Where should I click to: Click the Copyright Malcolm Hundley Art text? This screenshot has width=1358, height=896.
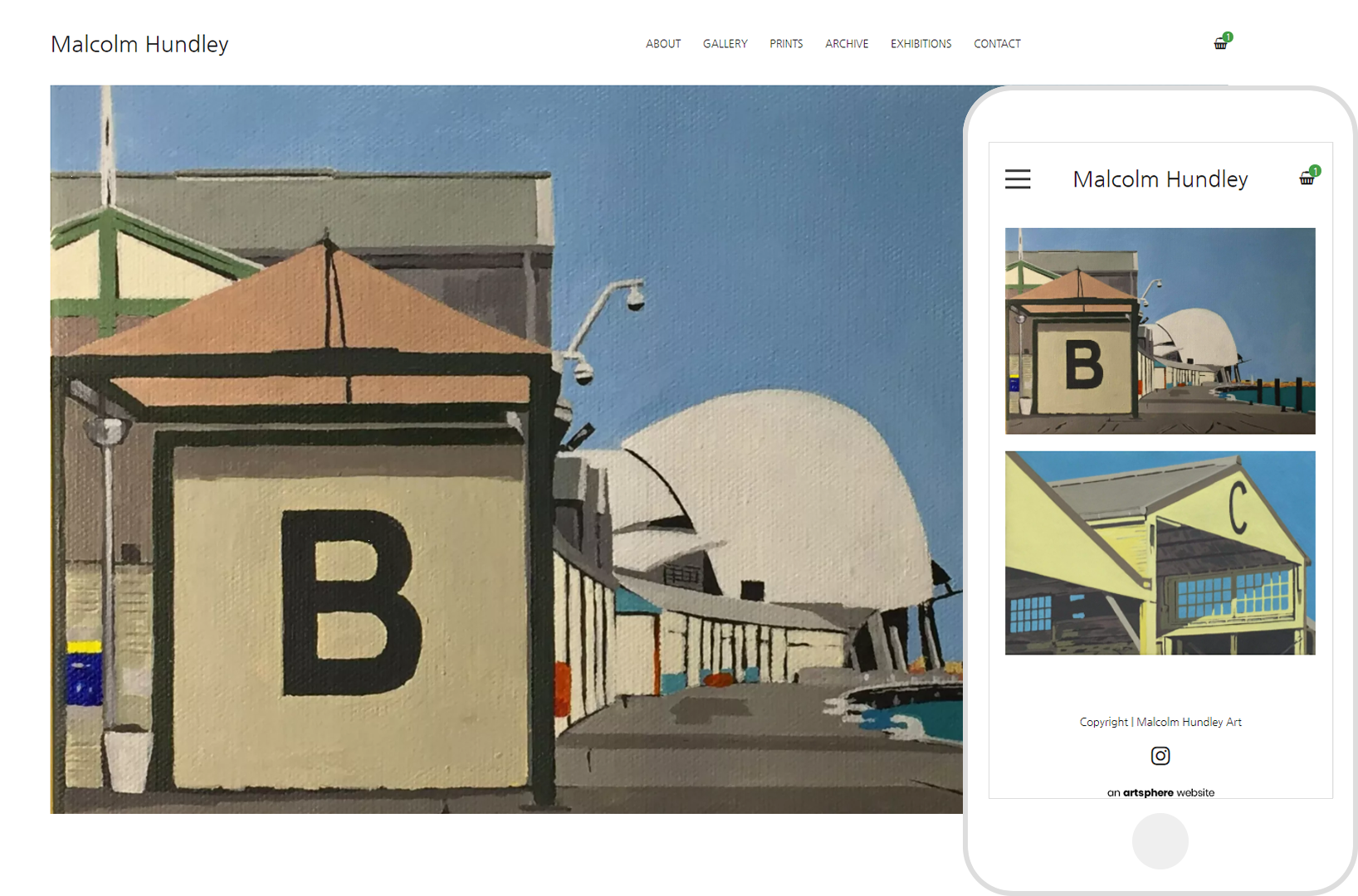pyautogui.click(x=1160, y=722)
